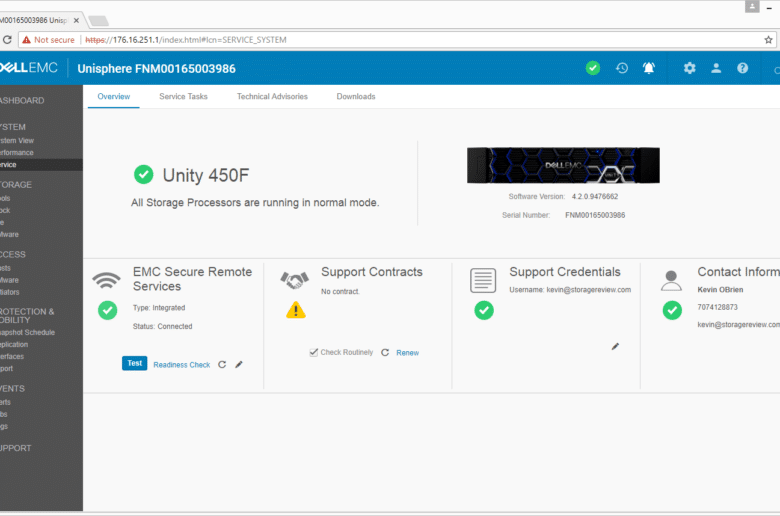This screenshot has width=780, height=516.
Task: Click the Renew contract link
Action: pos(407,353)
